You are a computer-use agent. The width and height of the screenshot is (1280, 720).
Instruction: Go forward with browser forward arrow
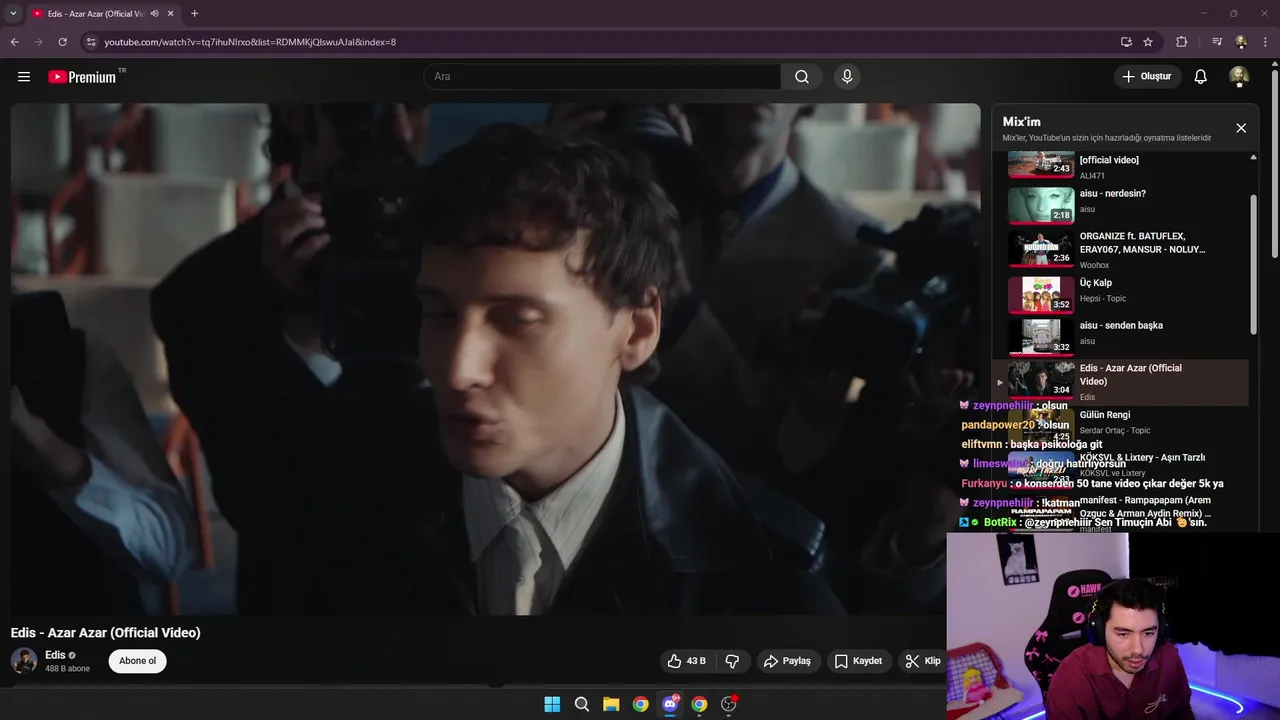pyautogui.click(x=39, y=42)
